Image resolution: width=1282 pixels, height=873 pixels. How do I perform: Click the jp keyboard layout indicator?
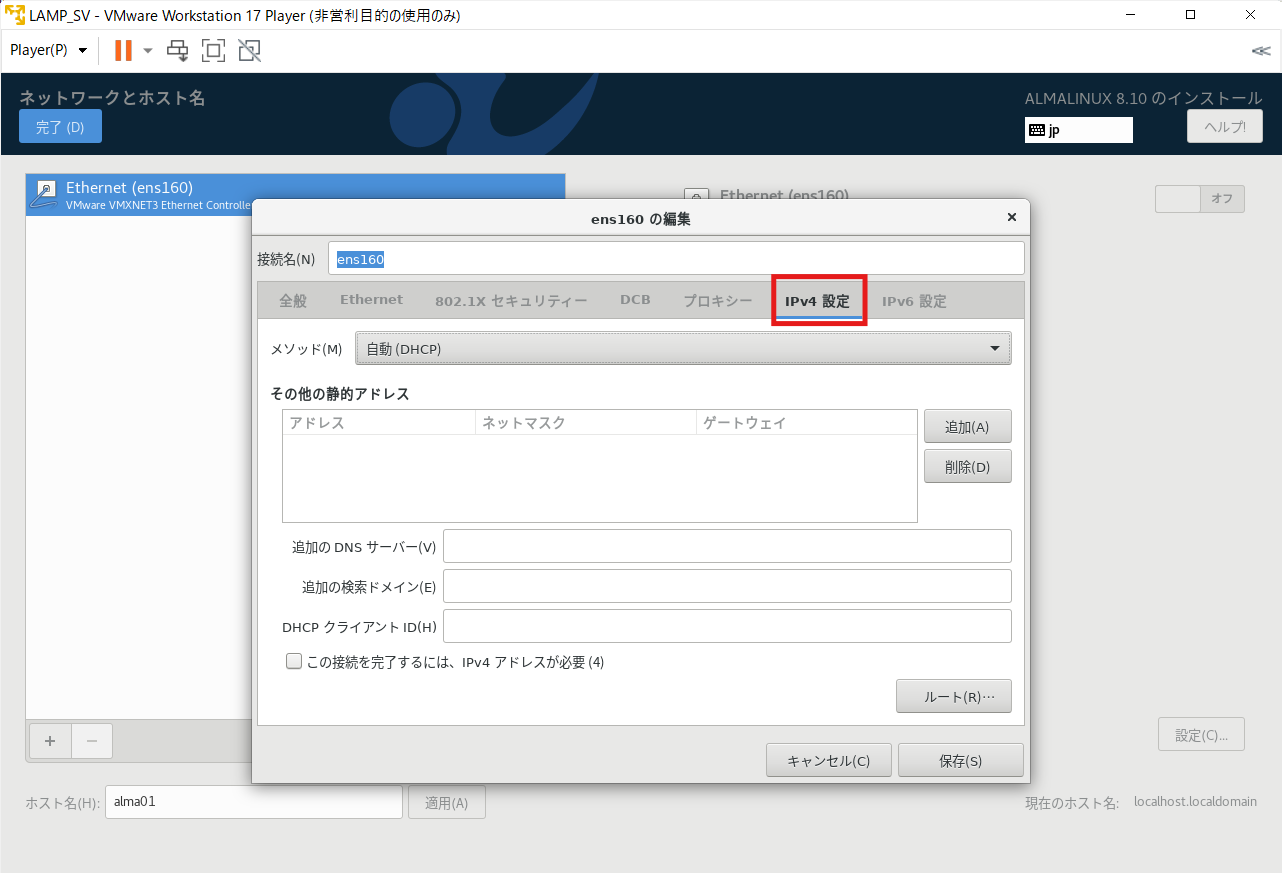point(1078,129)
